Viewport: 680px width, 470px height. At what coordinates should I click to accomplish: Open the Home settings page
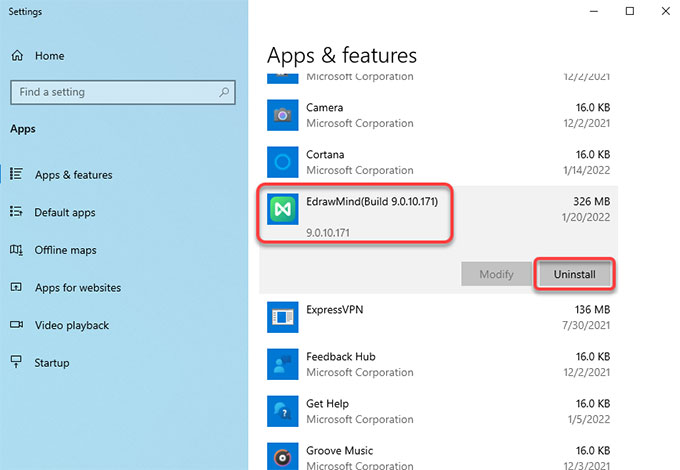tap(49, 56)
